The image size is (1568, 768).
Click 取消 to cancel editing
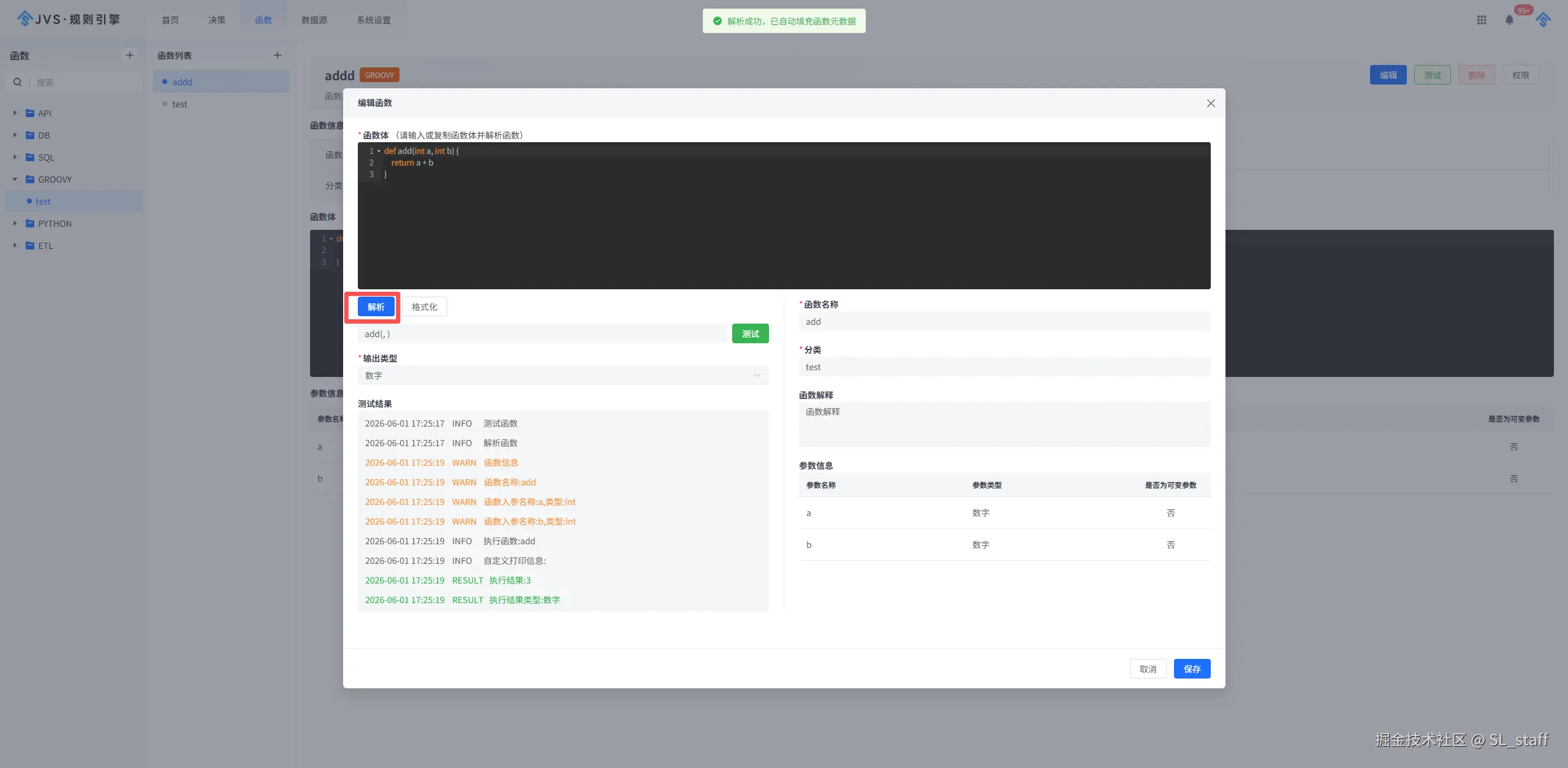click(1148, 669)
